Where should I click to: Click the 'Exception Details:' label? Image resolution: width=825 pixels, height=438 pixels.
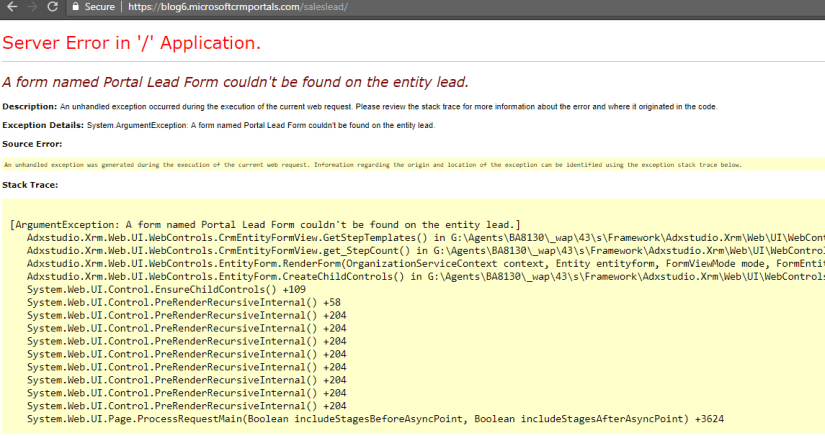pos(43,125)
